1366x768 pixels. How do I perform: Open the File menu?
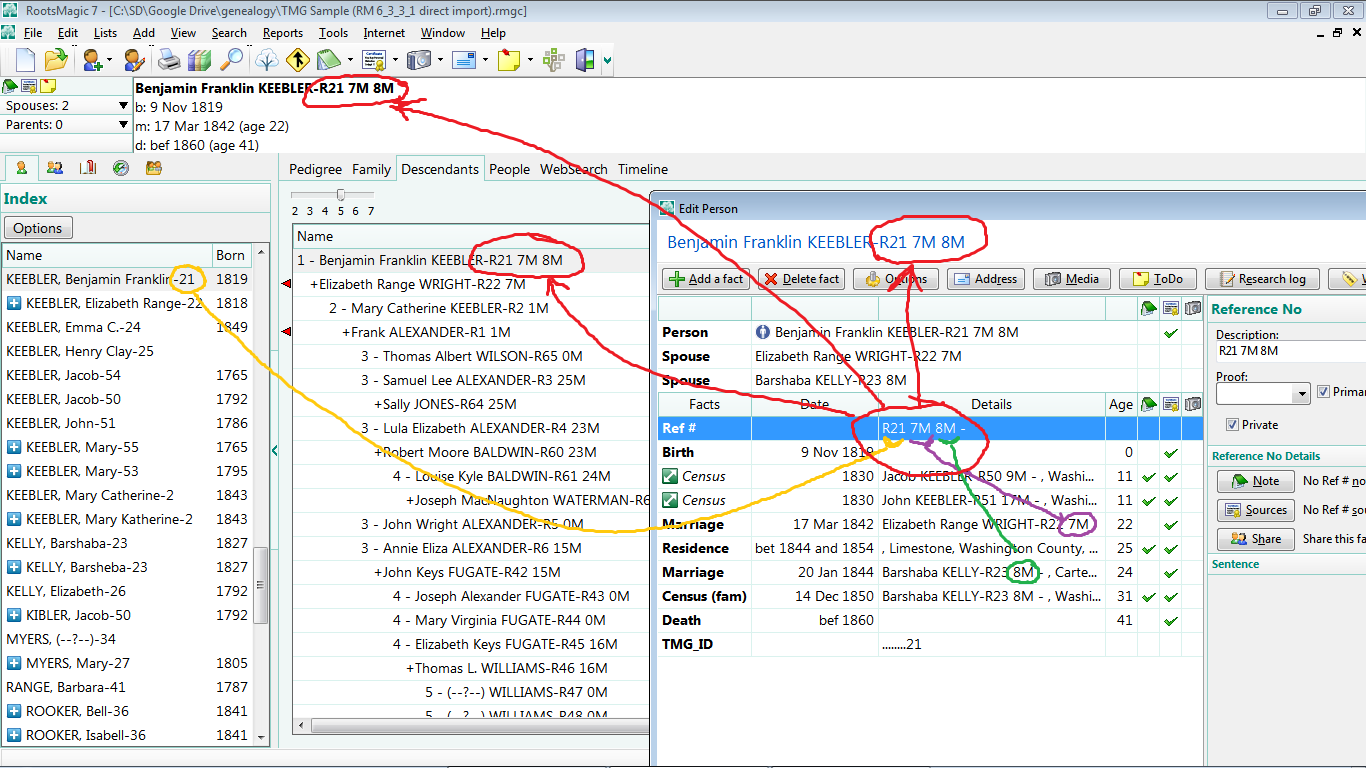[33, 33]
